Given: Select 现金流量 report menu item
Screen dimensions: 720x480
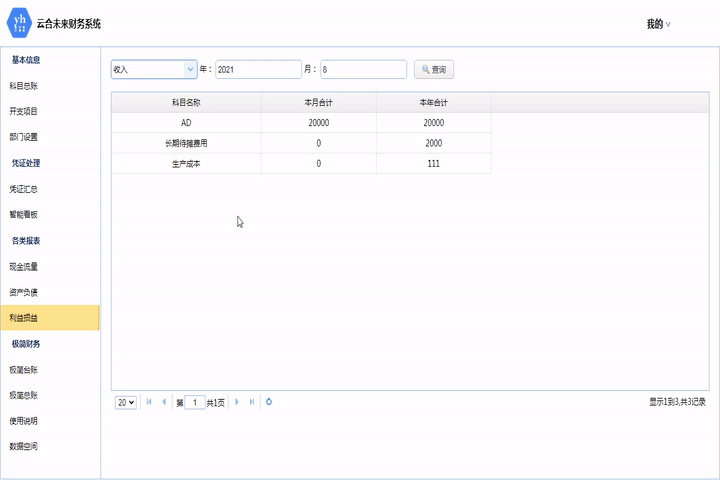Looking at the screenshot, I should pos(24,267).
